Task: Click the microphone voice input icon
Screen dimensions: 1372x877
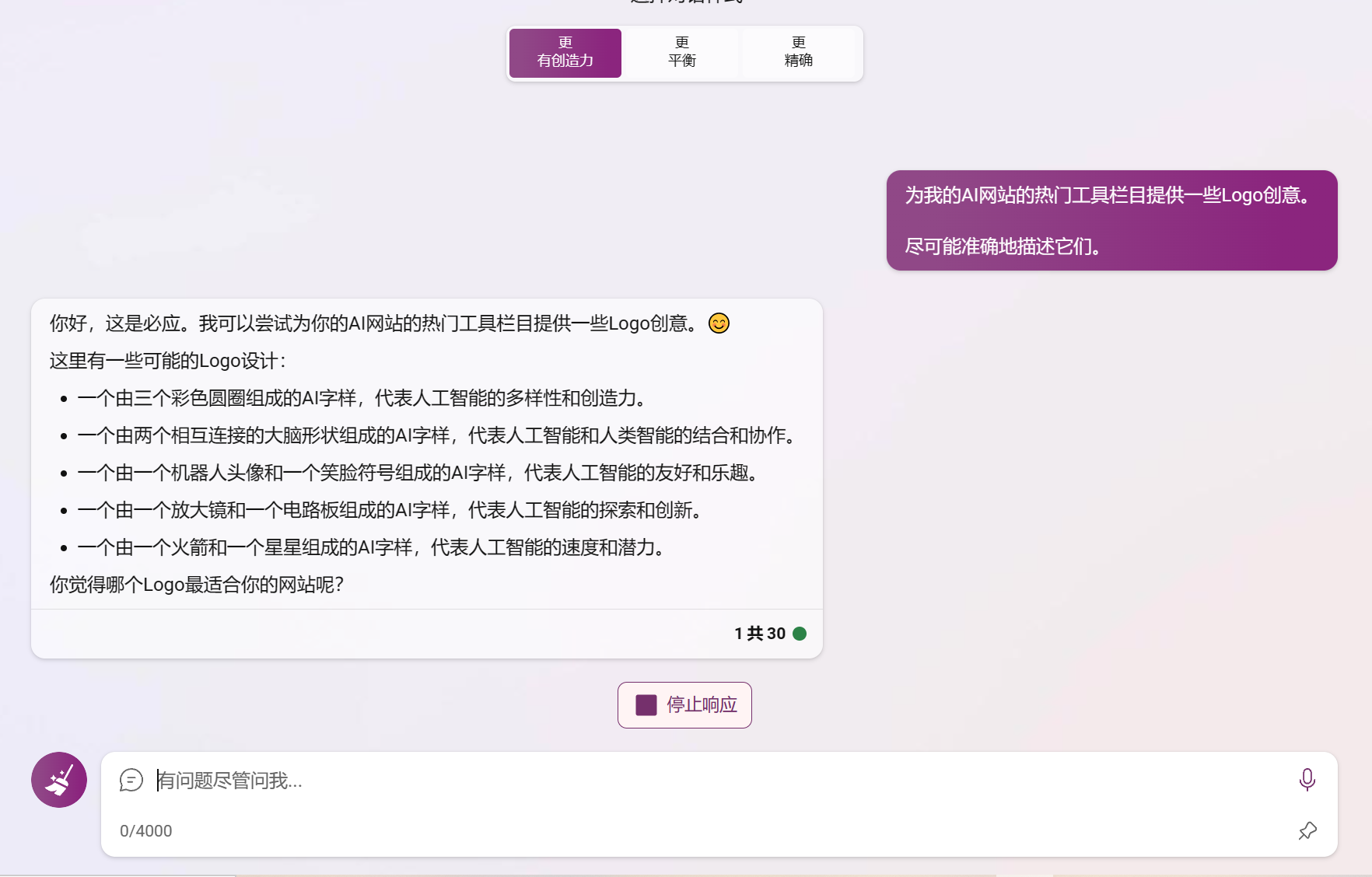Action: coord(1307,780)
